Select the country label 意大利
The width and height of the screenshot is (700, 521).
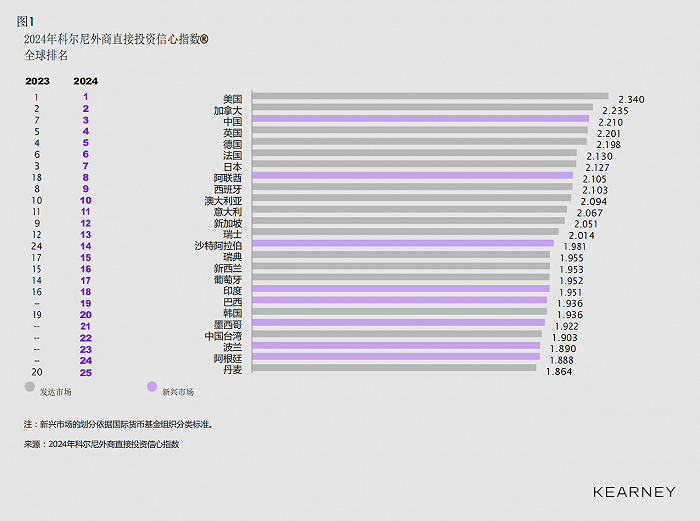pyautogui.click(x=228, y=212)
